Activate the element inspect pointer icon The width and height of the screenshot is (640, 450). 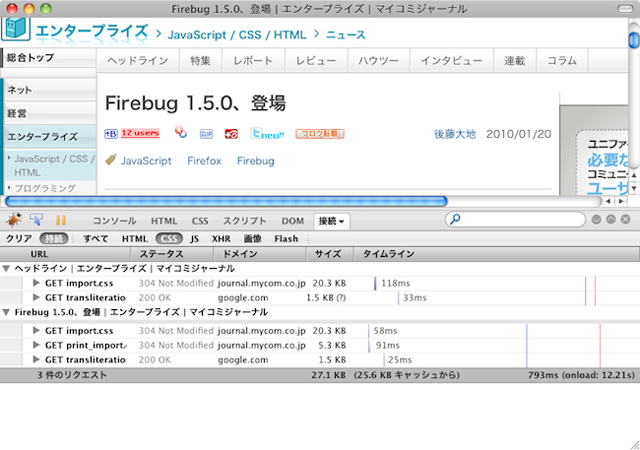coord(36,220)
